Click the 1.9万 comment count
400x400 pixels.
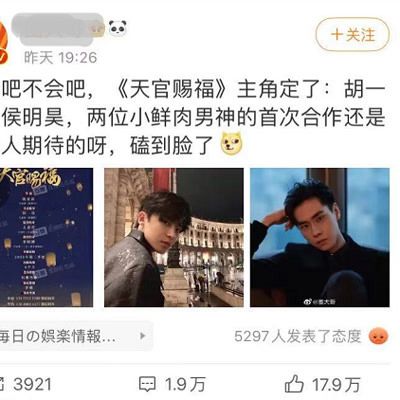[185, 384]
